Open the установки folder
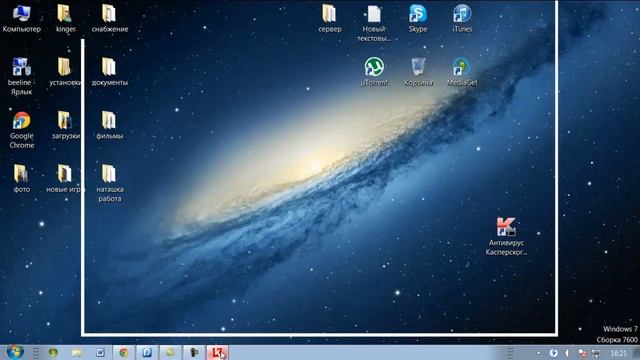This screenshot has width=640, height=360. click(x=65, y=72)
